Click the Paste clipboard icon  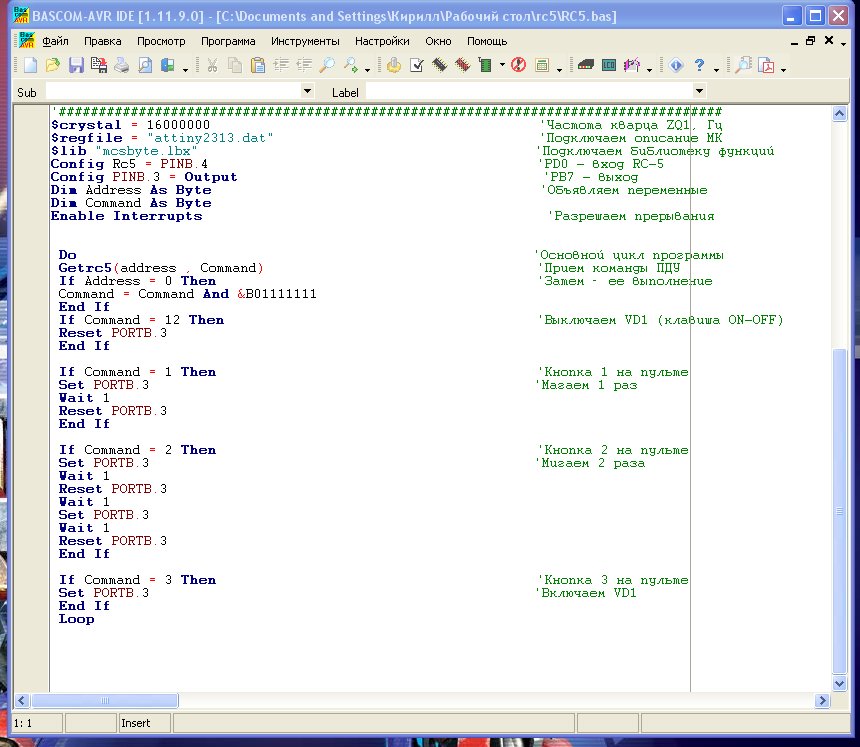257,66
